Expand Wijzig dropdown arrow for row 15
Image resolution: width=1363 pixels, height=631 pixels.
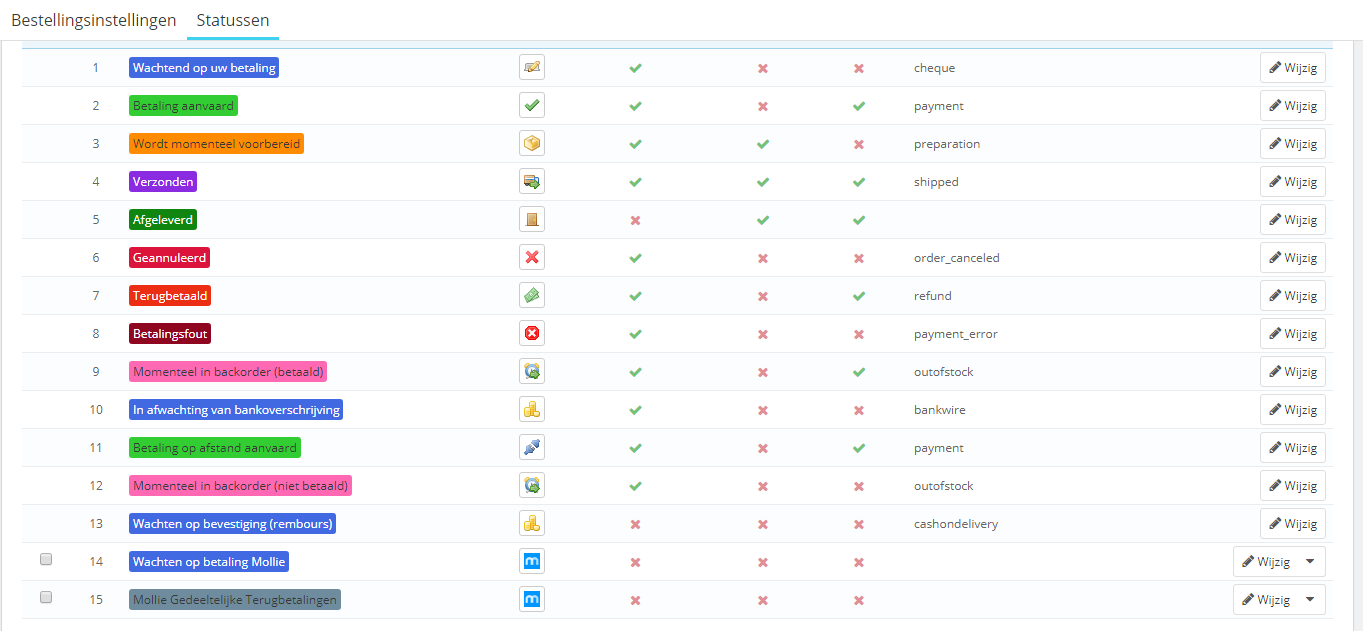pos(1310,600)
